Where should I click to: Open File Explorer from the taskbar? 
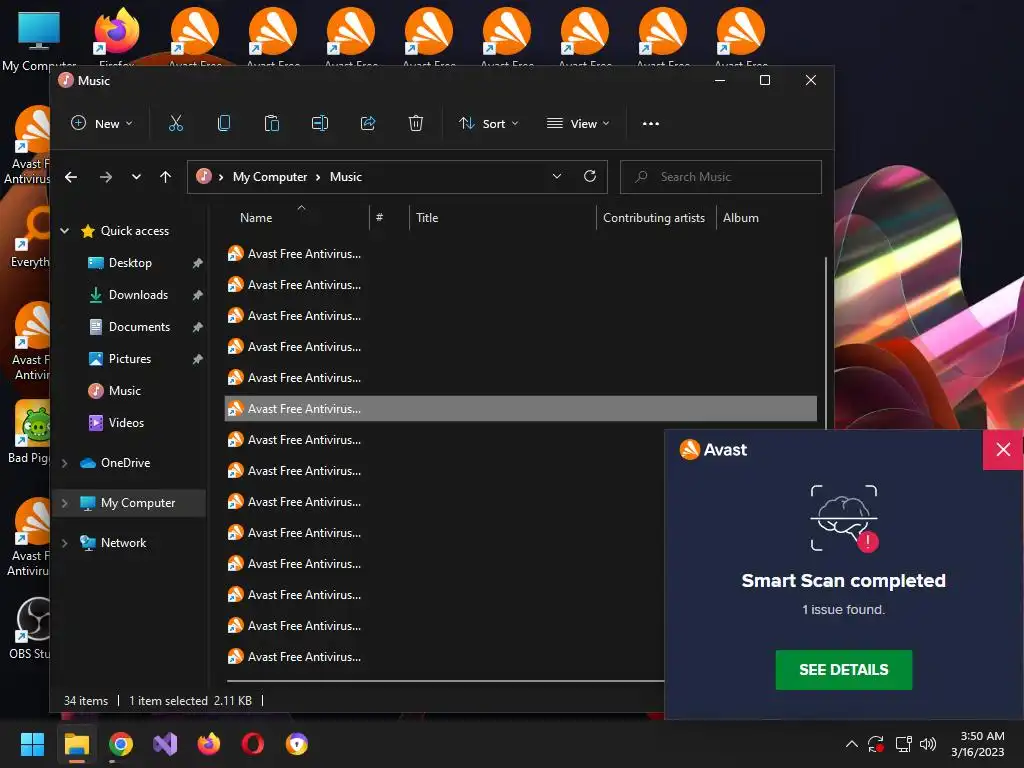click(76, 744)
